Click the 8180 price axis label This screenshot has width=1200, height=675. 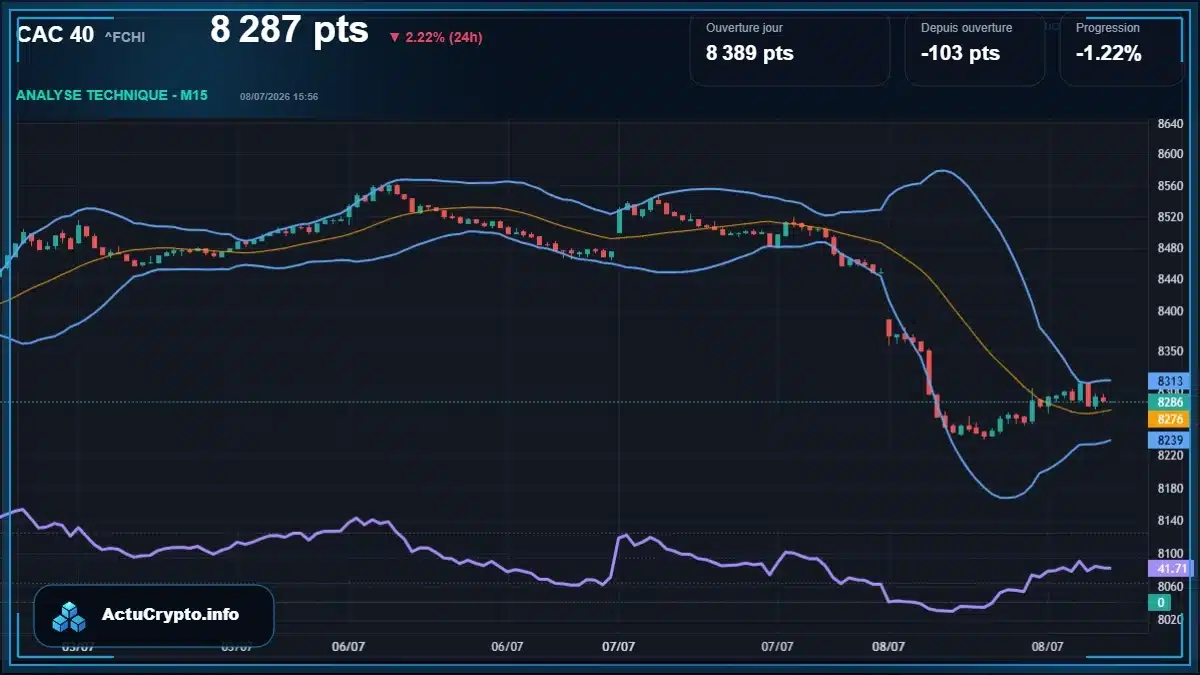[x=1169, y=488]
